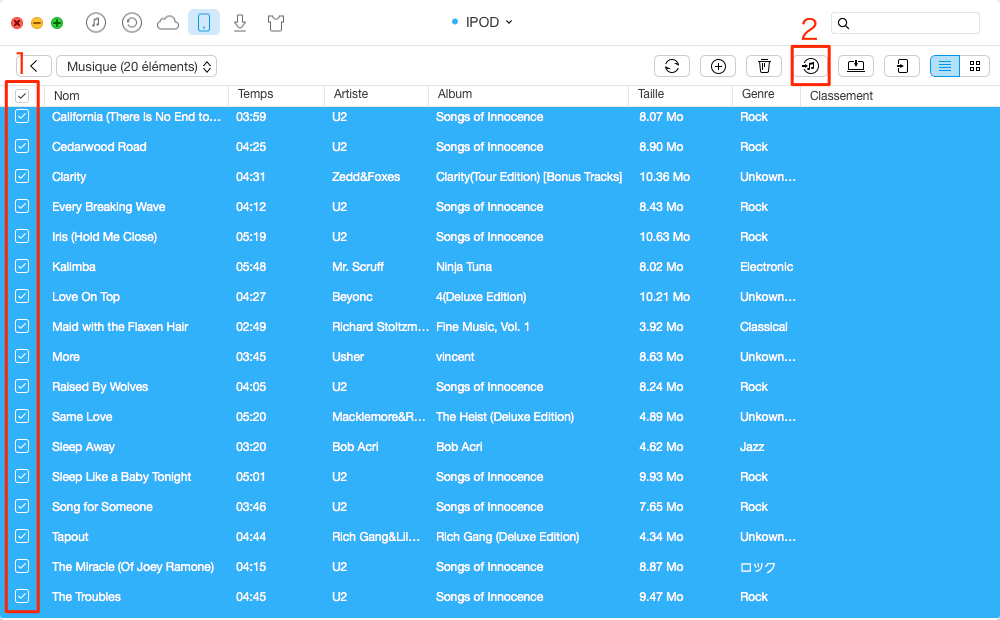Select the song Sleep Like a Baby Tonight
1000x620 pixels.
pyautogui.click(x=122, y=476)
